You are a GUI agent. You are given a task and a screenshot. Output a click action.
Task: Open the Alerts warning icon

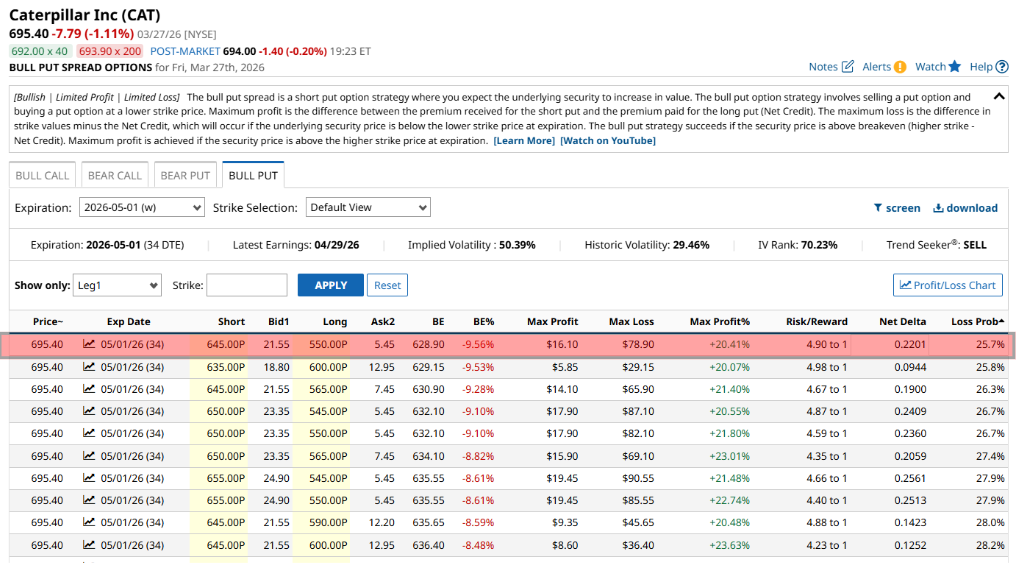tap(900, 67)
